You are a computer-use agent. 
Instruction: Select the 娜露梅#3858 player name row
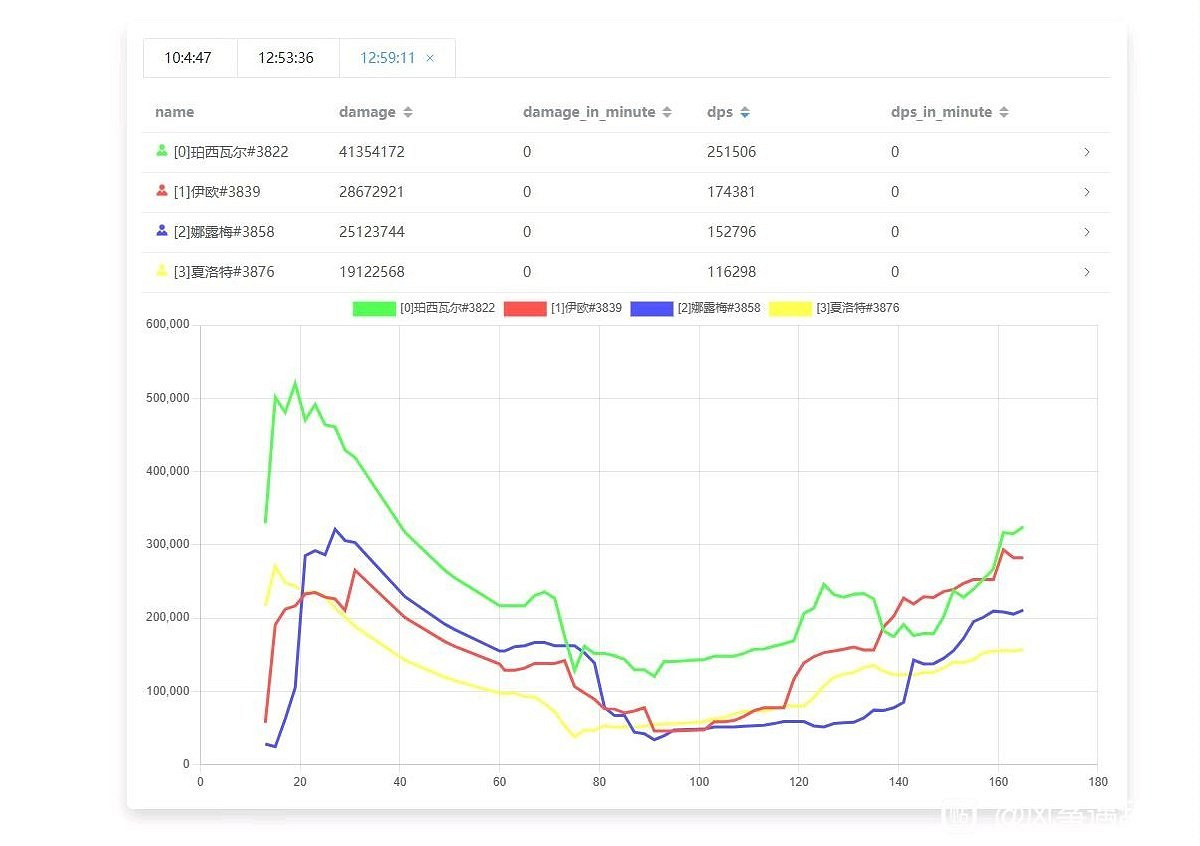point(223,232)
